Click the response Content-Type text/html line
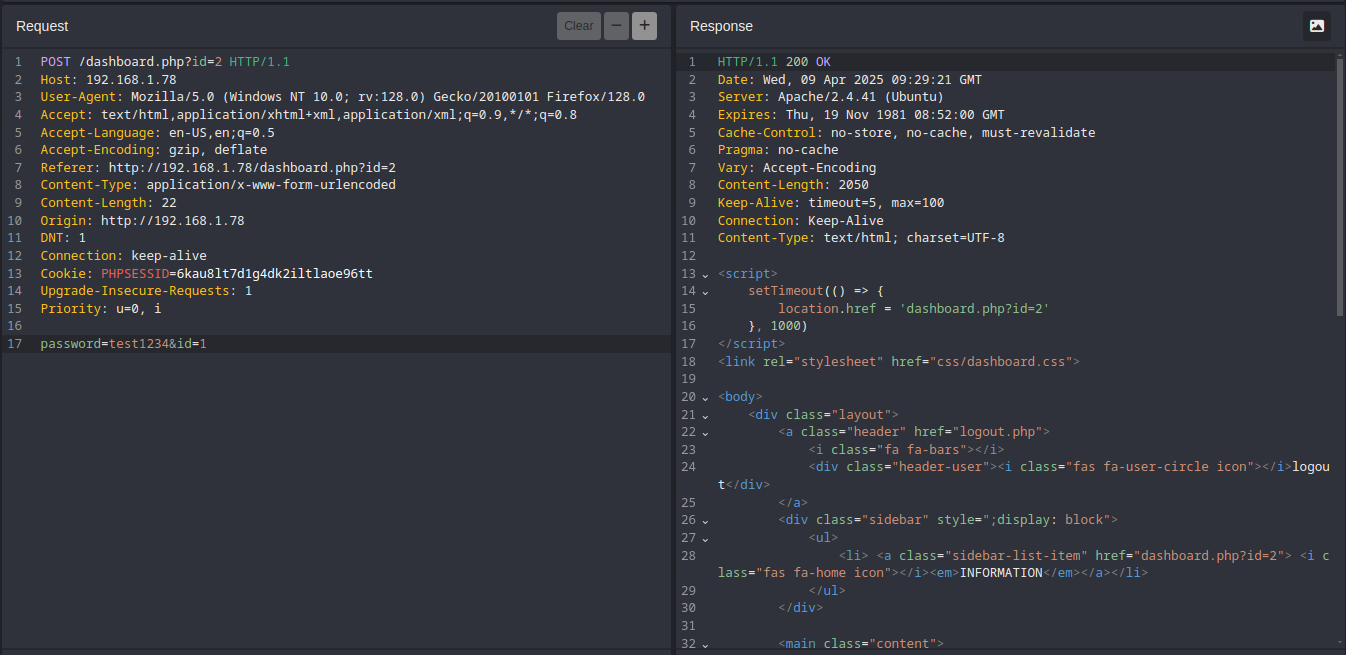Screen dimensions: 1346x655 tap(861, 238)
